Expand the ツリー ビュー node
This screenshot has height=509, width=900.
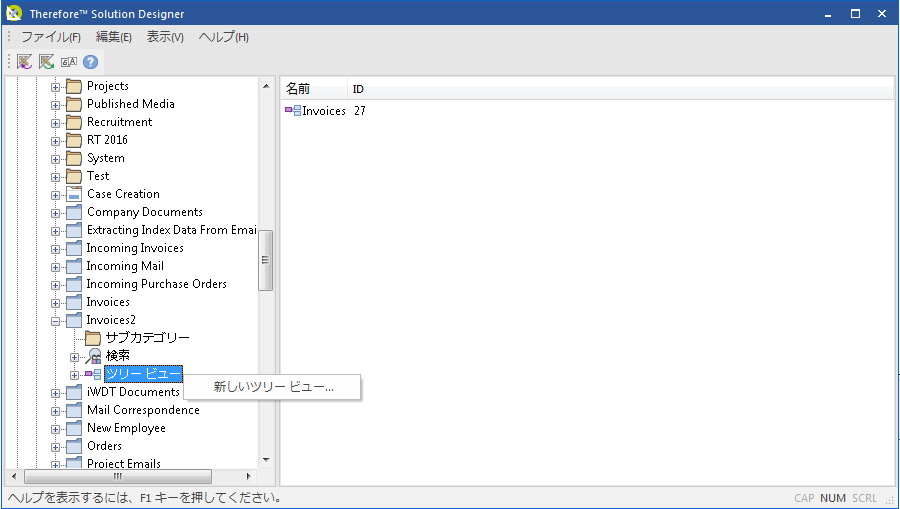[x=74, y=375]
